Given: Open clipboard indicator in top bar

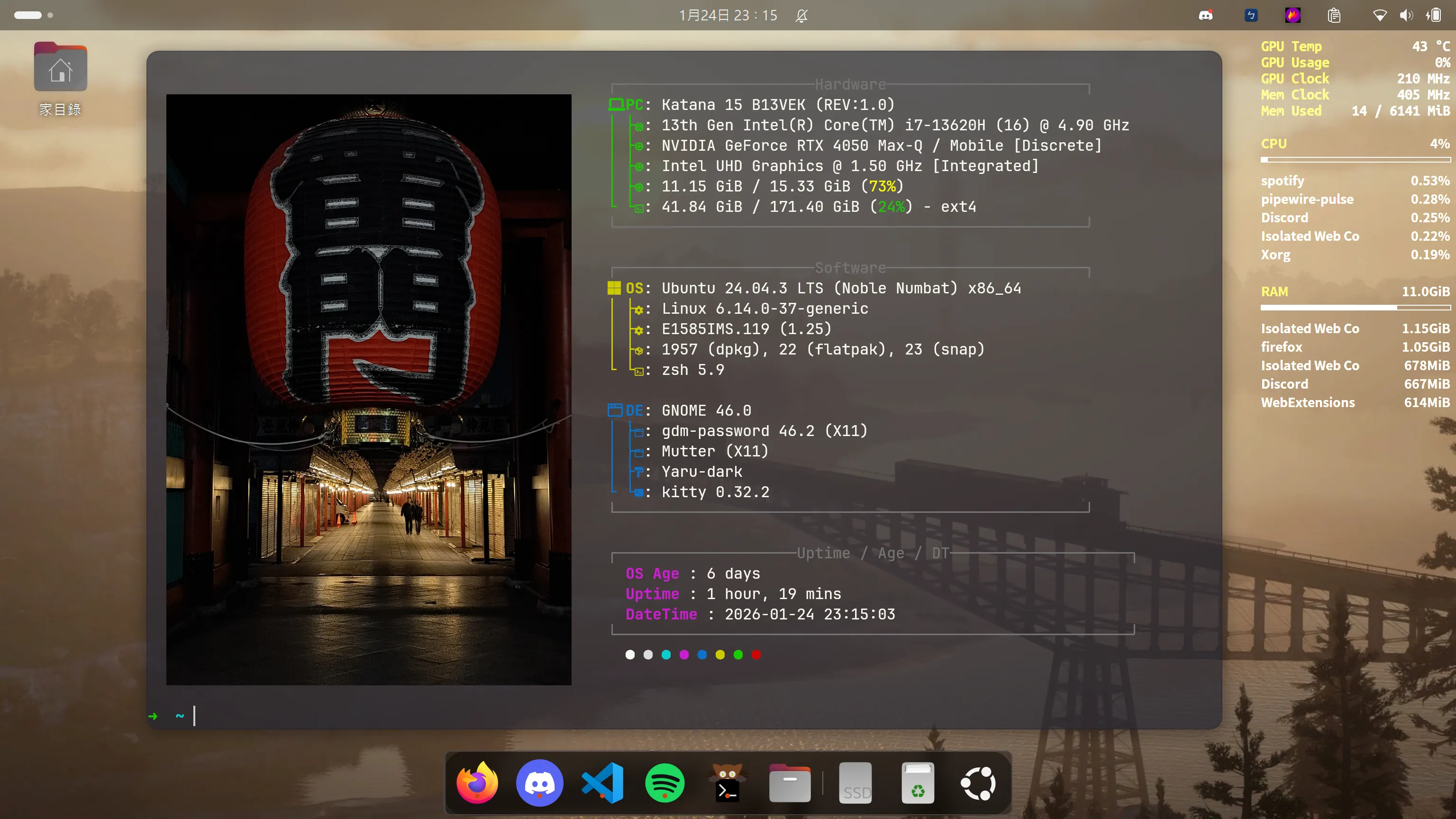Looking at the screenshot, I should pos(1334,15).
